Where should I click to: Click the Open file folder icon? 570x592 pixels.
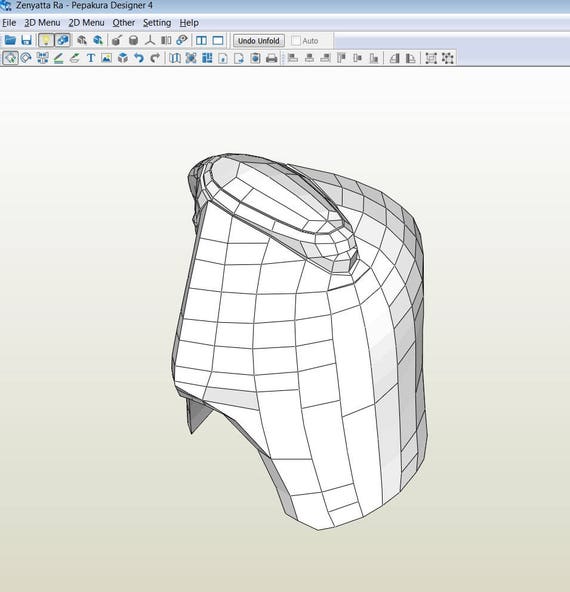pos(10,40)
